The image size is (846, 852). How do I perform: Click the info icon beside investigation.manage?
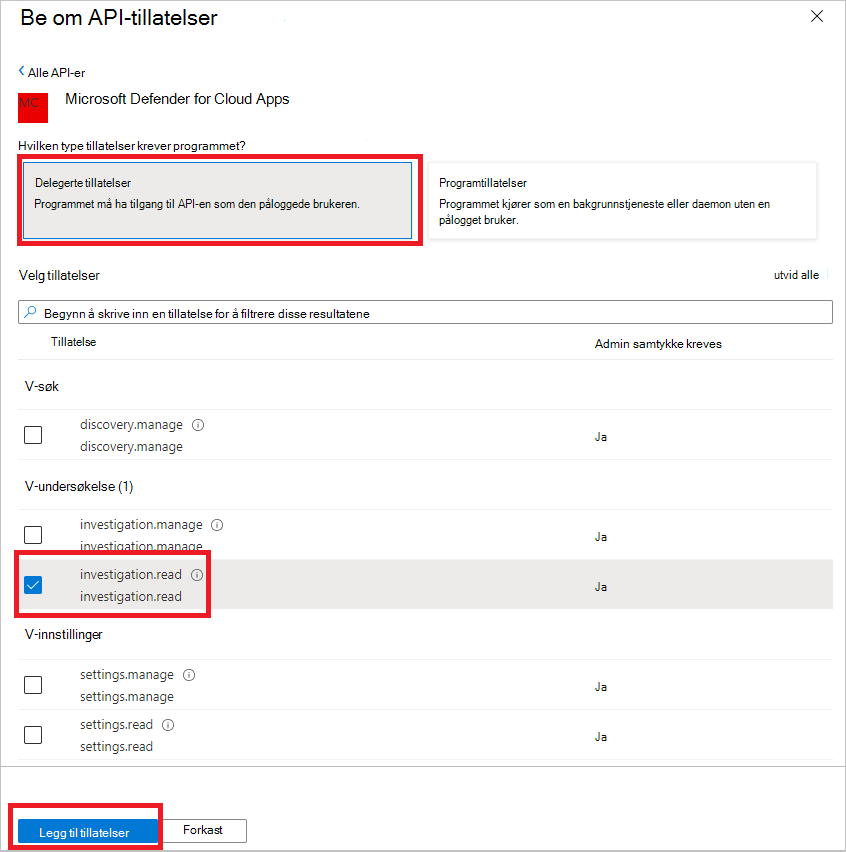pyautogui.click(x=217, y=524)
